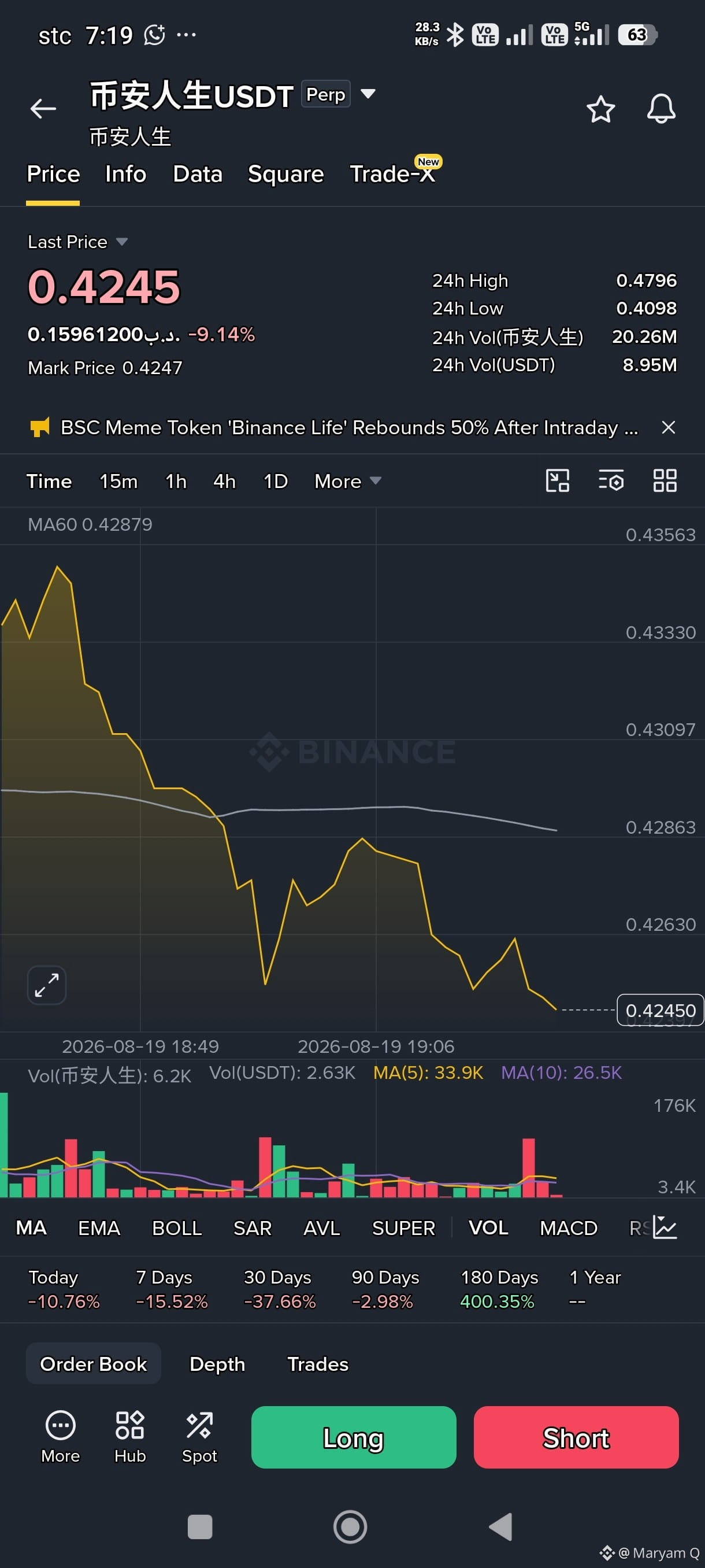705x1568 pixels.
Task: Tap the 30 Days -37.66% performance
Action: (280, 1289)
